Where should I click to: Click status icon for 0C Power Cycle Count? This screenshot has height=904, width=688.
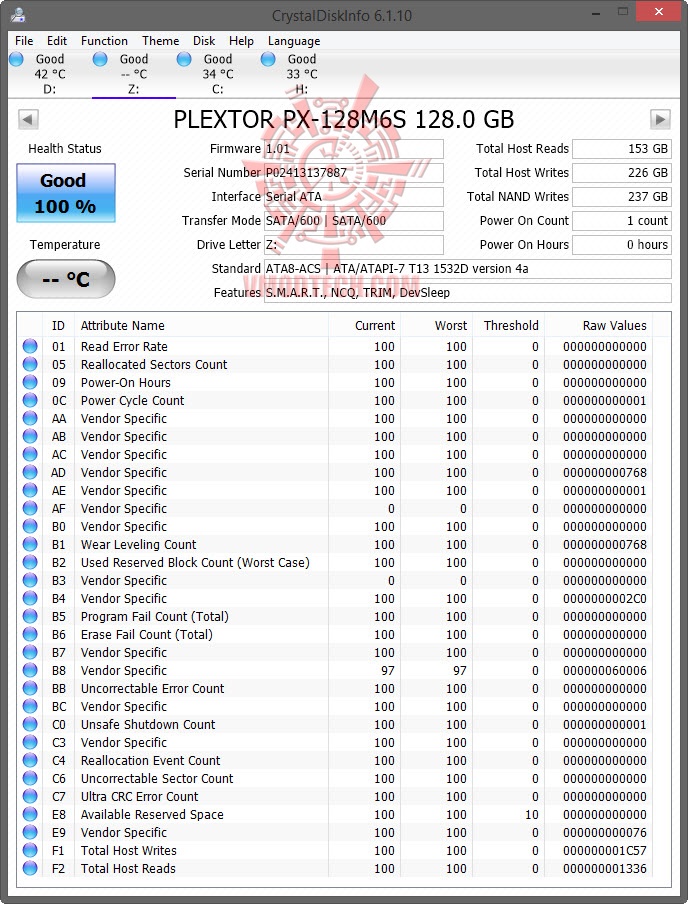coord(30,400)
